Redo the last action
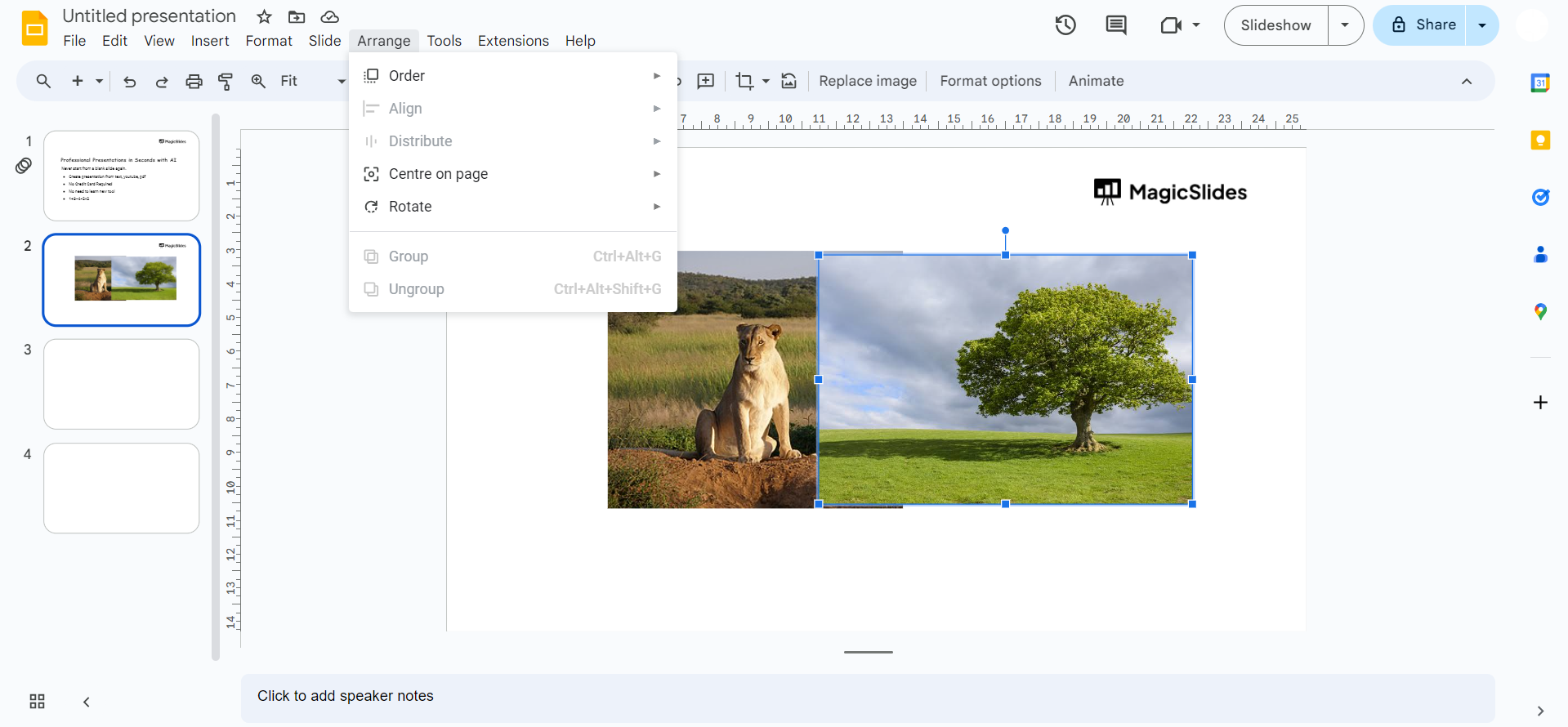The height and width of the screenshot is (727, 1568). coord(162,81)
